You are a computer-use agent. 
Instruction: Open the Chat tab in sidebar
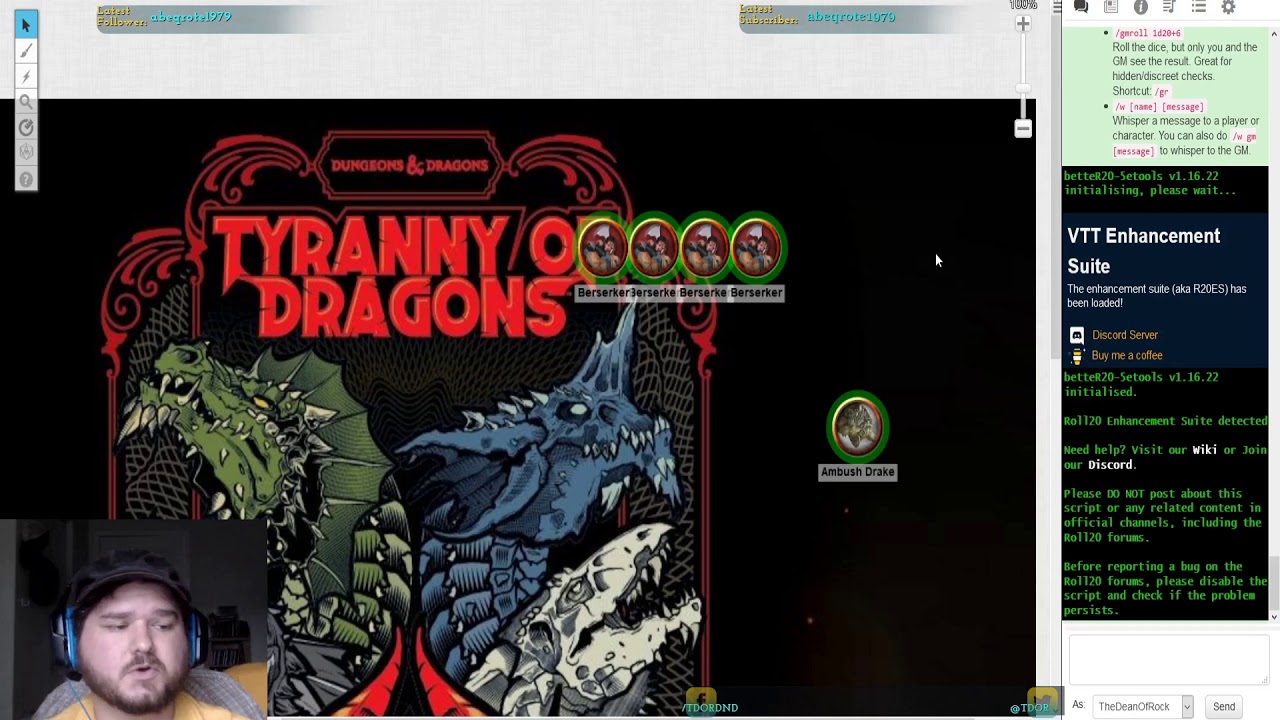pyautogui.click(x=1081, y=7)
